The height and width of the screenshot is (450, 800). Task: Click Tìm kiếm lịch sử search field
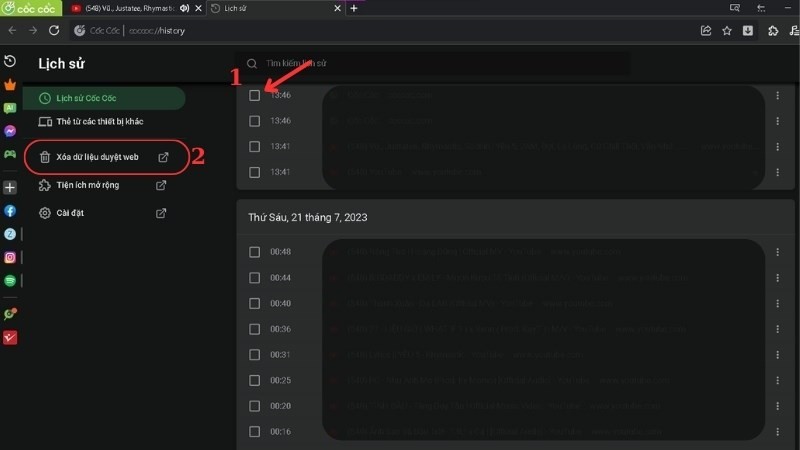coord(434,63)
